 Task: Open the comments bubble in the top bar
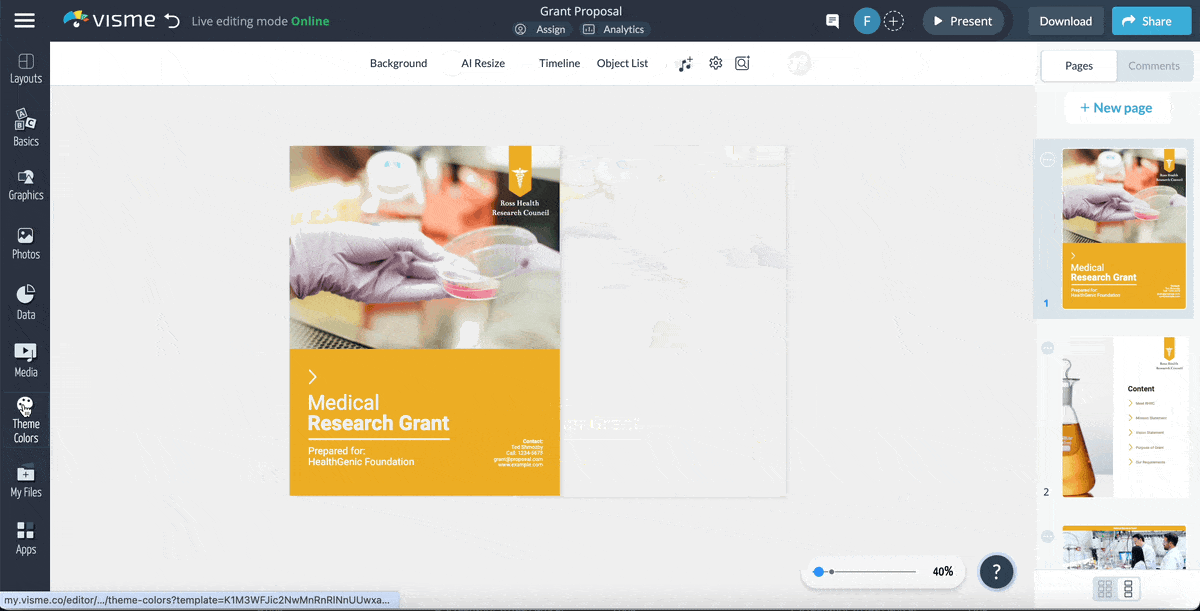pos(832,20)
